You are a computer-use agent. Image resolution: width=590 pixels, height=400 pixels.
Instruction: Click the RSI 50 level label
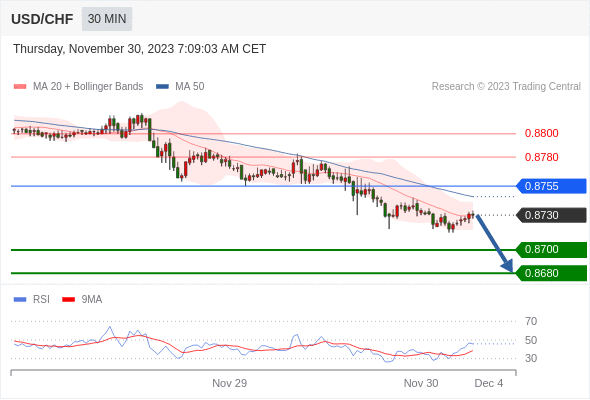coord(531,340)
